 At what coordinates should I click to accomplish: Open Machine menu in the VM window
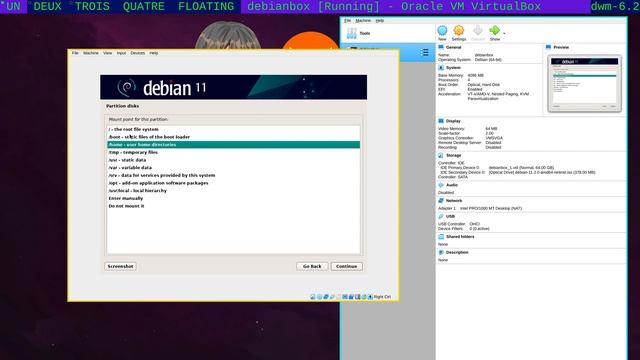pyautogui.click(x=91, y=53)
